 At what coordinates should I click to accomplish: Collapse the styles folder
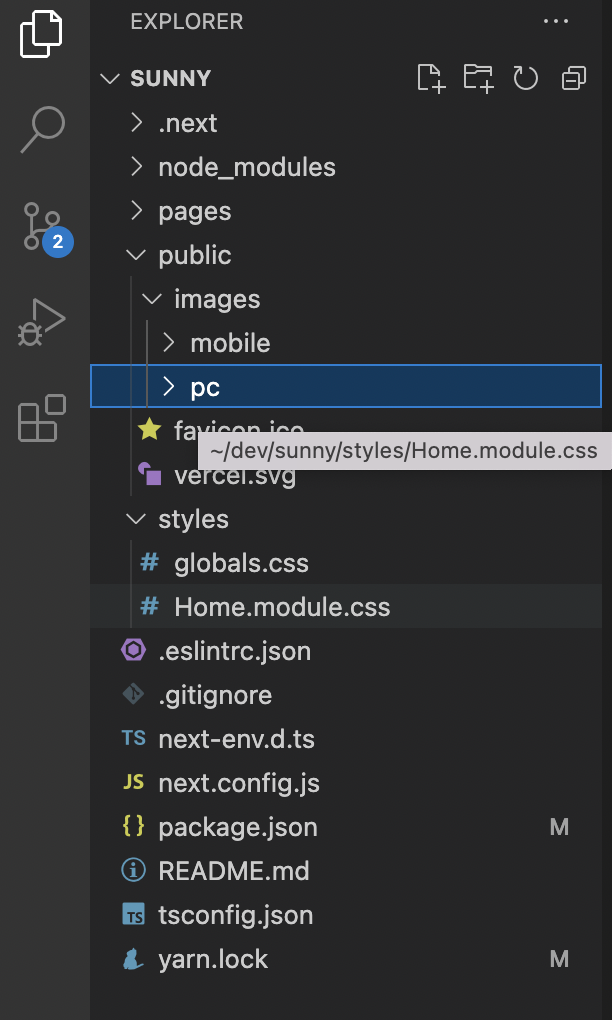click(x=193, y=519)
